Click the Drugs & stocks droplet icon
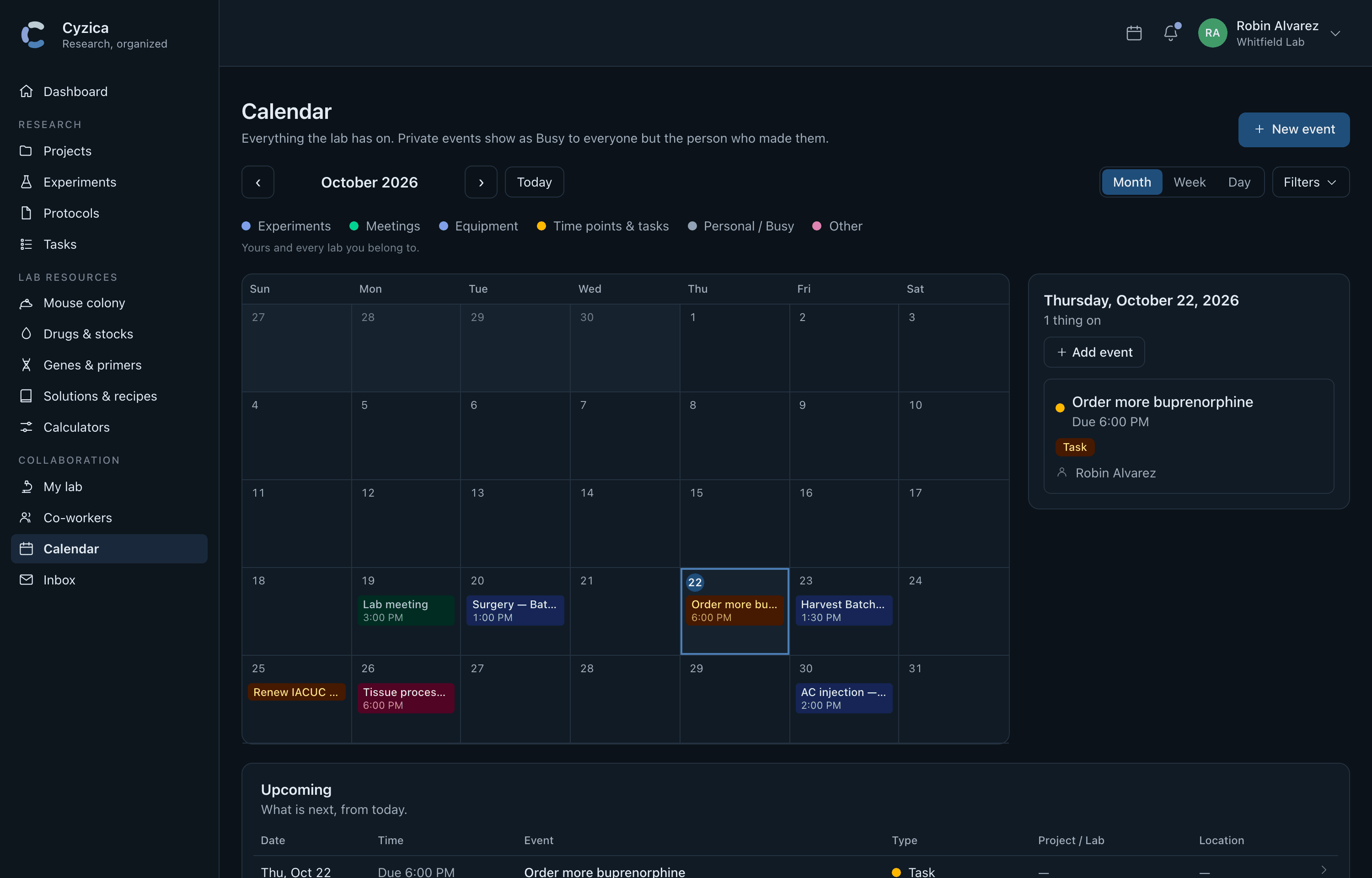The image size is (1372, 878). coord(26,333)
